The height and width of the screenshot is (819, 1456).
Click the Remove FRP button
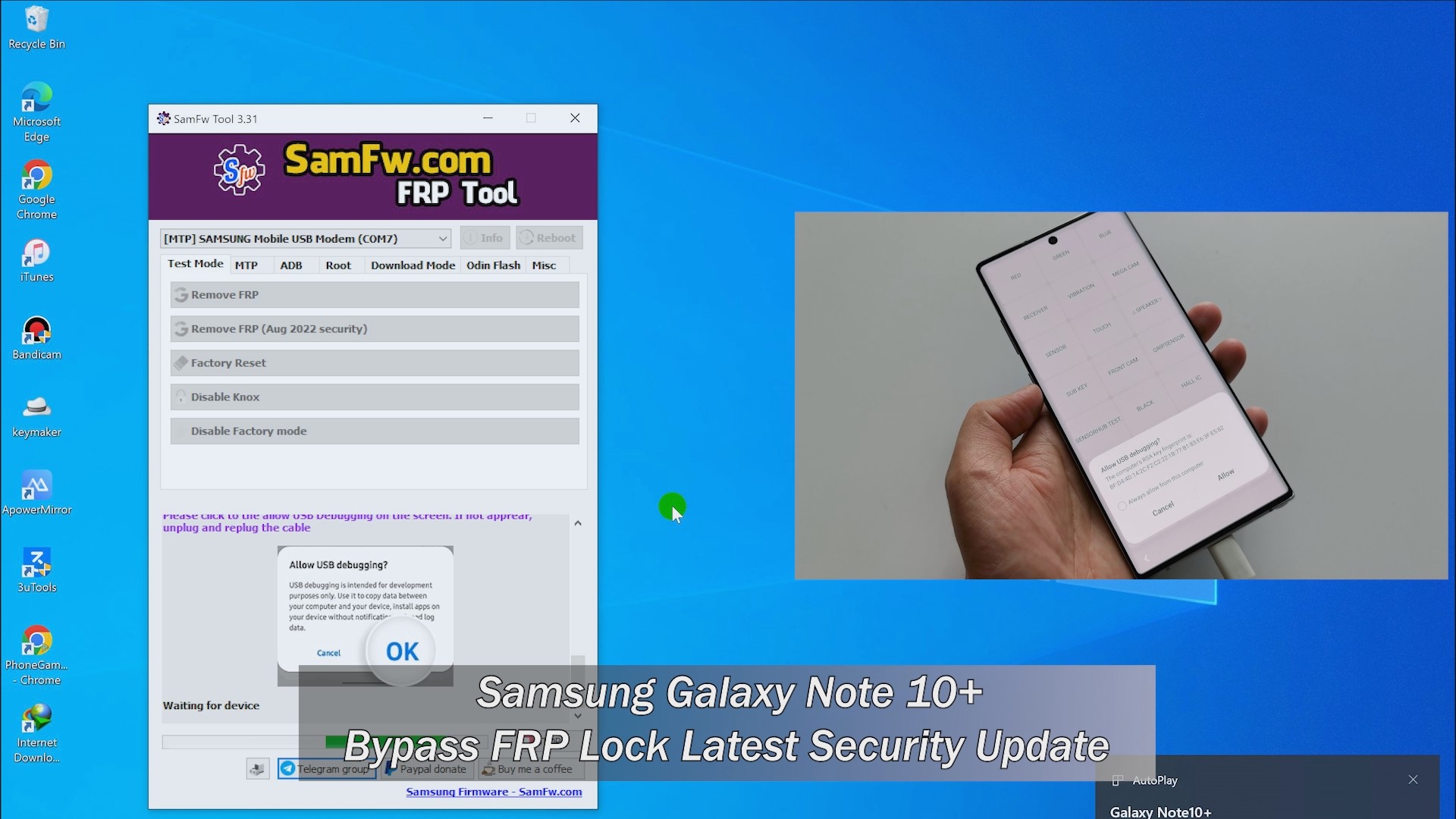pyautogui.click(x=375, y=294)
